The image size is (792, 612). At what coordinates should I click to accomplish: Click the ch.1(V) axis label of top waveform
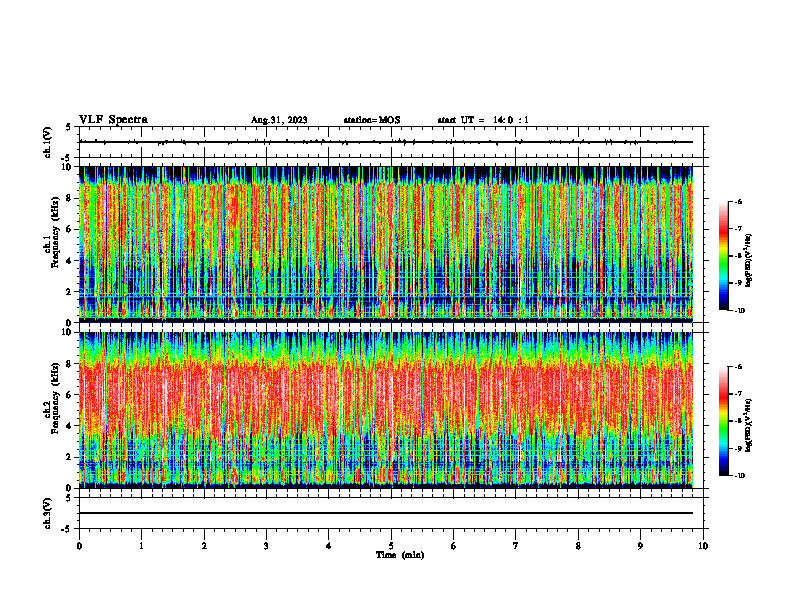(x=47, y=142)
